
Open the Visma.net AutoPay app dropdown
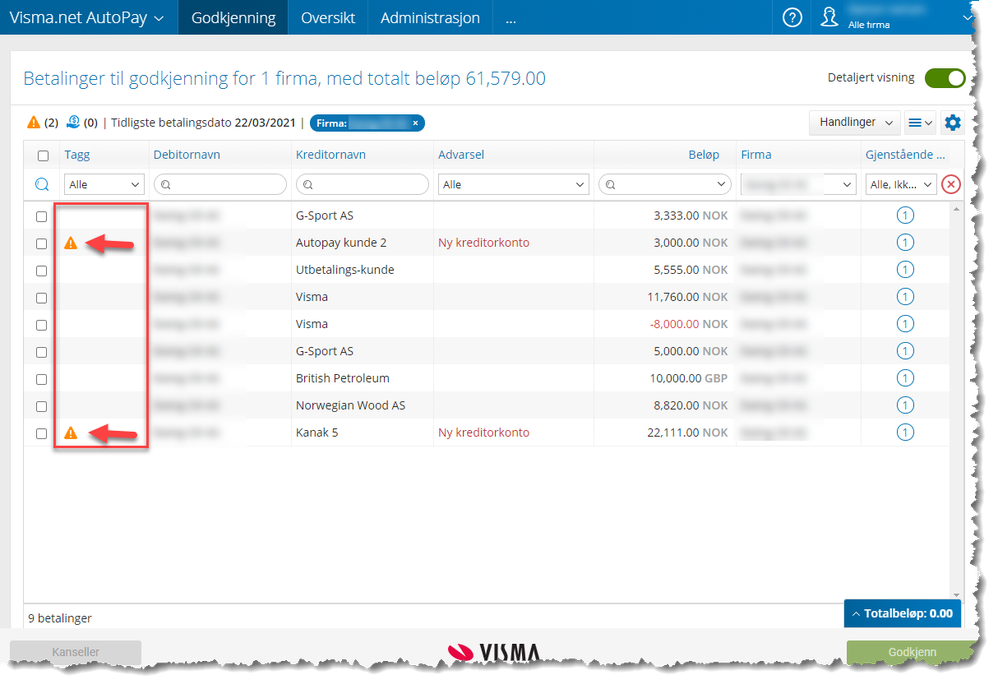pyautogui.click(x=87, y=17)
